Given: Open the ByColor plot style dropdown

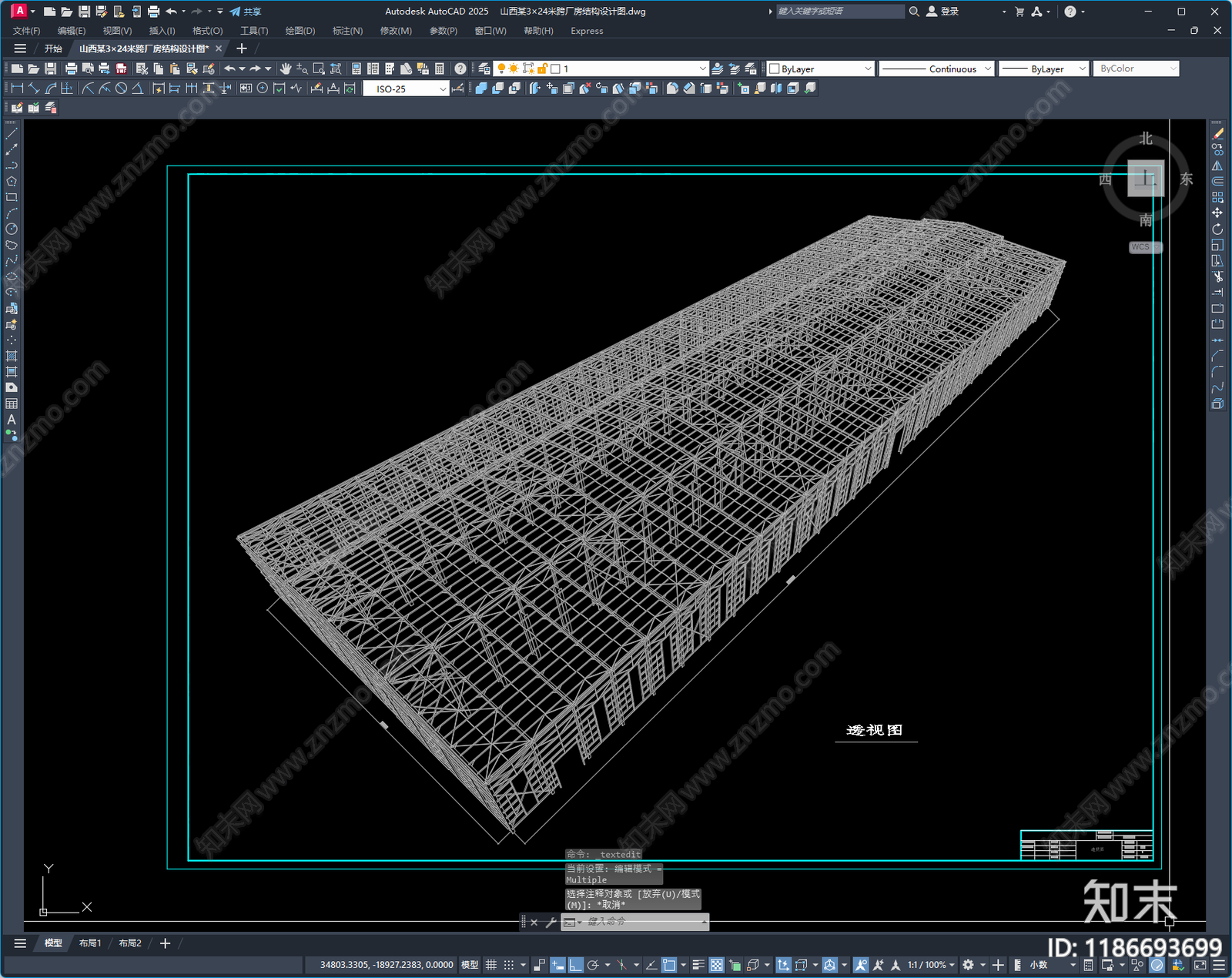Looking at the screenshot, I should [x=1136, y=69].
